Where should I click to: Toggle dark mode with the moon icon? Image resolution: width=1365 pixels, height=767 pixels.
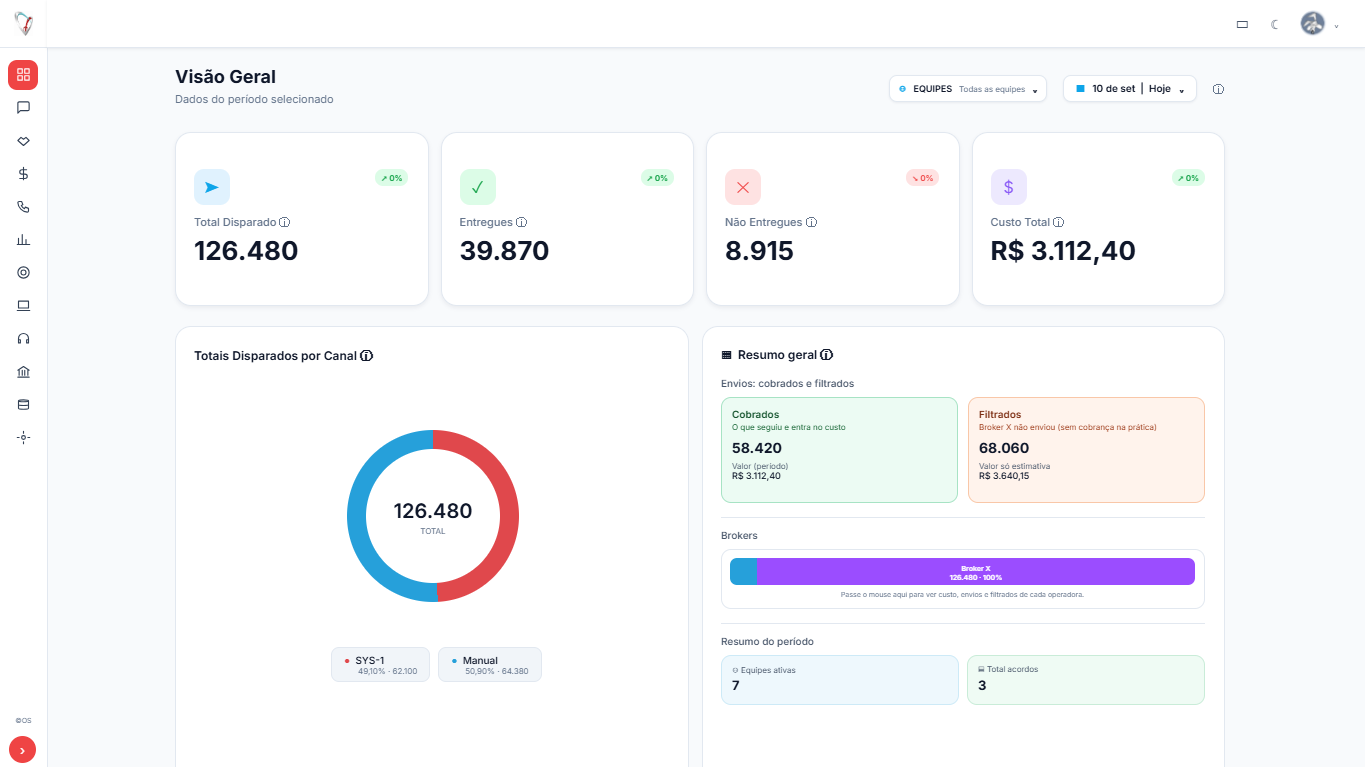coord(1275,24)
